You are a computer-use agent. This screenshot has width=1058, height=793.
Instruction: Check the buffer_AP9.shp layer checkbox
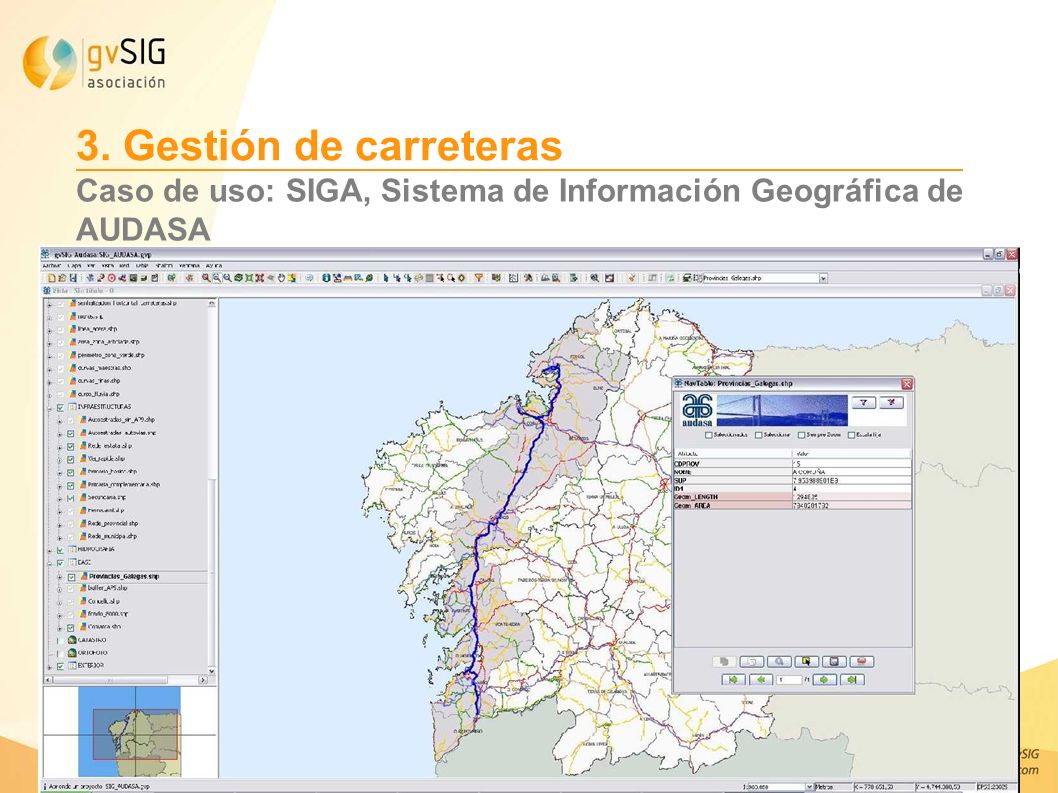tap(71, 589)
